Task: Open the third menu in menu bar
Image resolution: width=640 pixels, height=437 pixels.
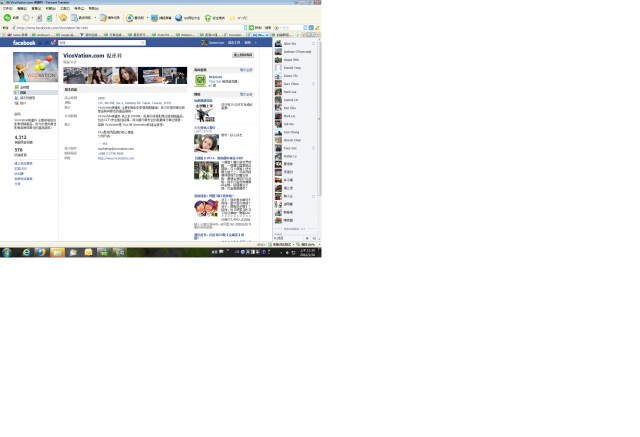Action: tap(36, 8)
